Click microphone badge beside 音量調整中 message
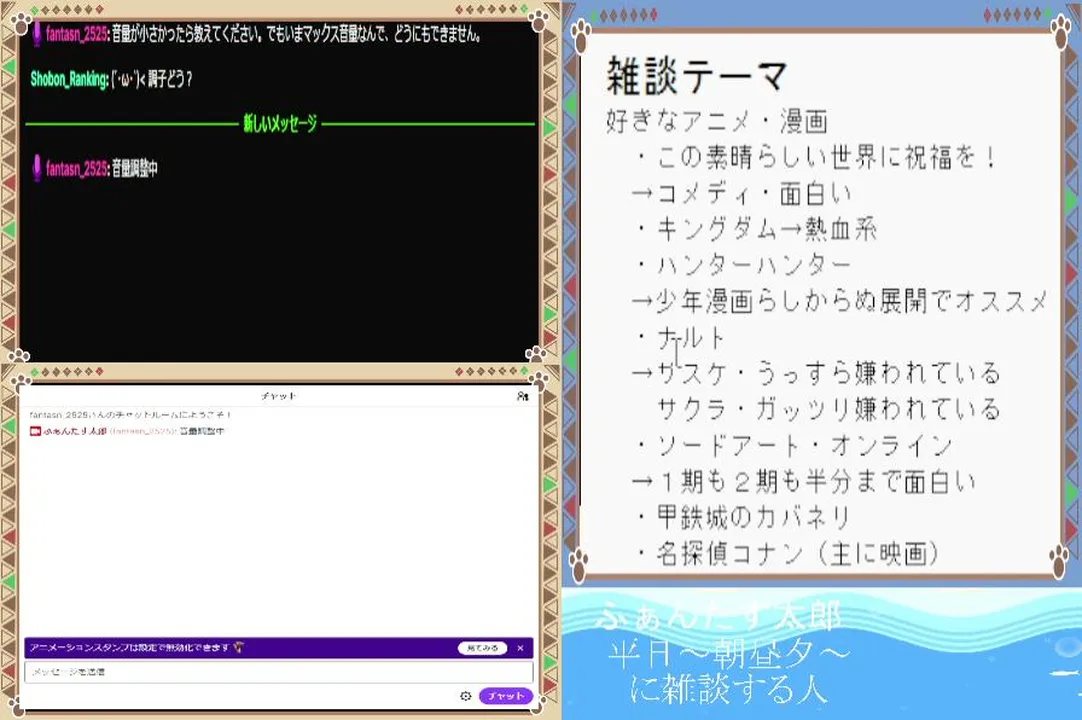Image resolution: width=1082 pixels, height=720 pixels. coord(37,168)
